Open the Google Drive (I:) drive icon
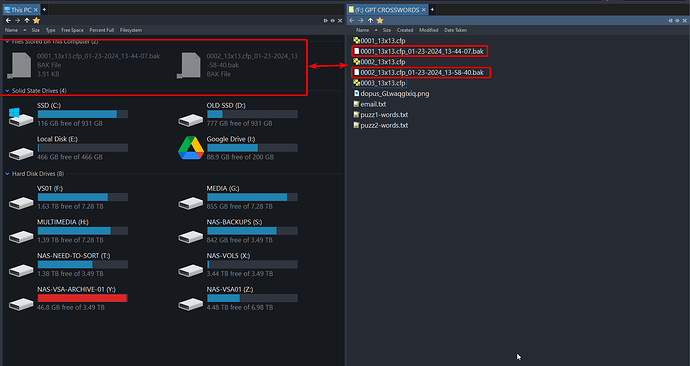The image size is (690, 366). tap(191, 148)
